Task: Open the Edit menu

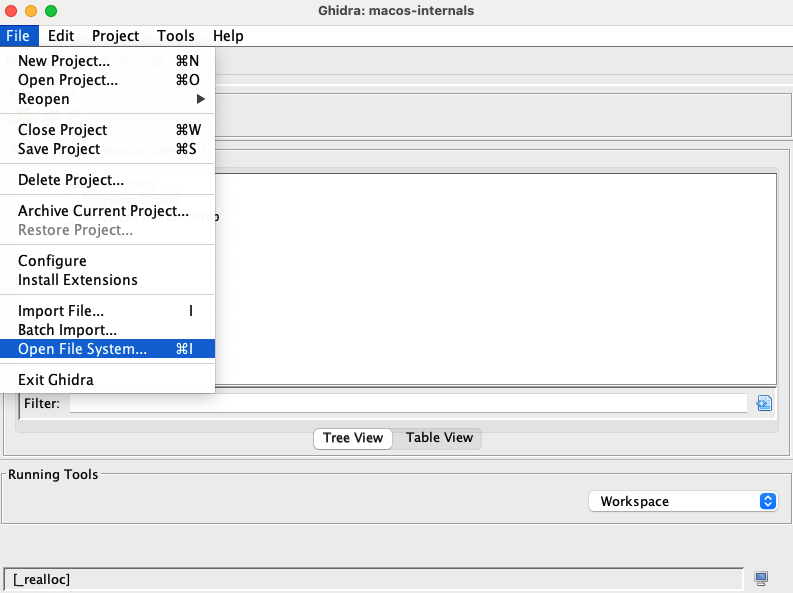Action: 61,36
